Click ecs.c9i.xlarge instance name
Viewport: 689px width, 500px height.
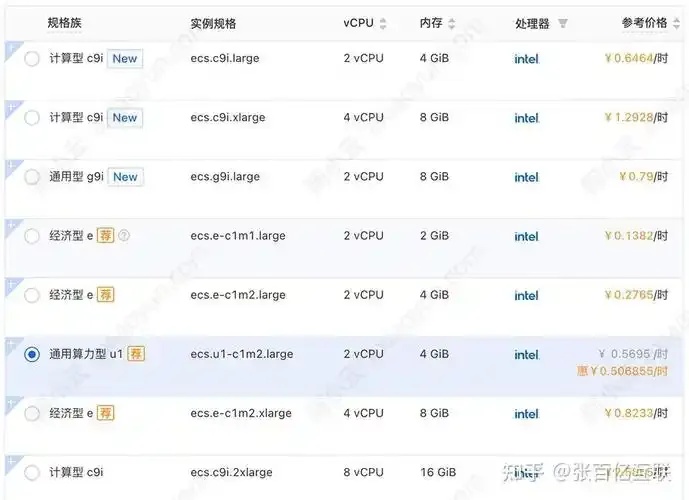[228, 118]
